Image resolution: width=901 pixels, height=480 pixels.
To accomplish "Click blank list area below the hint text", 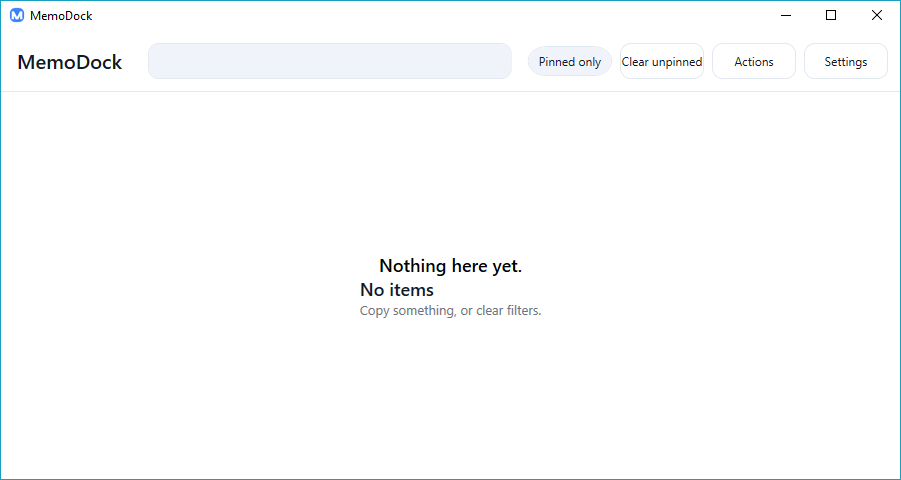I will (450, 400).
